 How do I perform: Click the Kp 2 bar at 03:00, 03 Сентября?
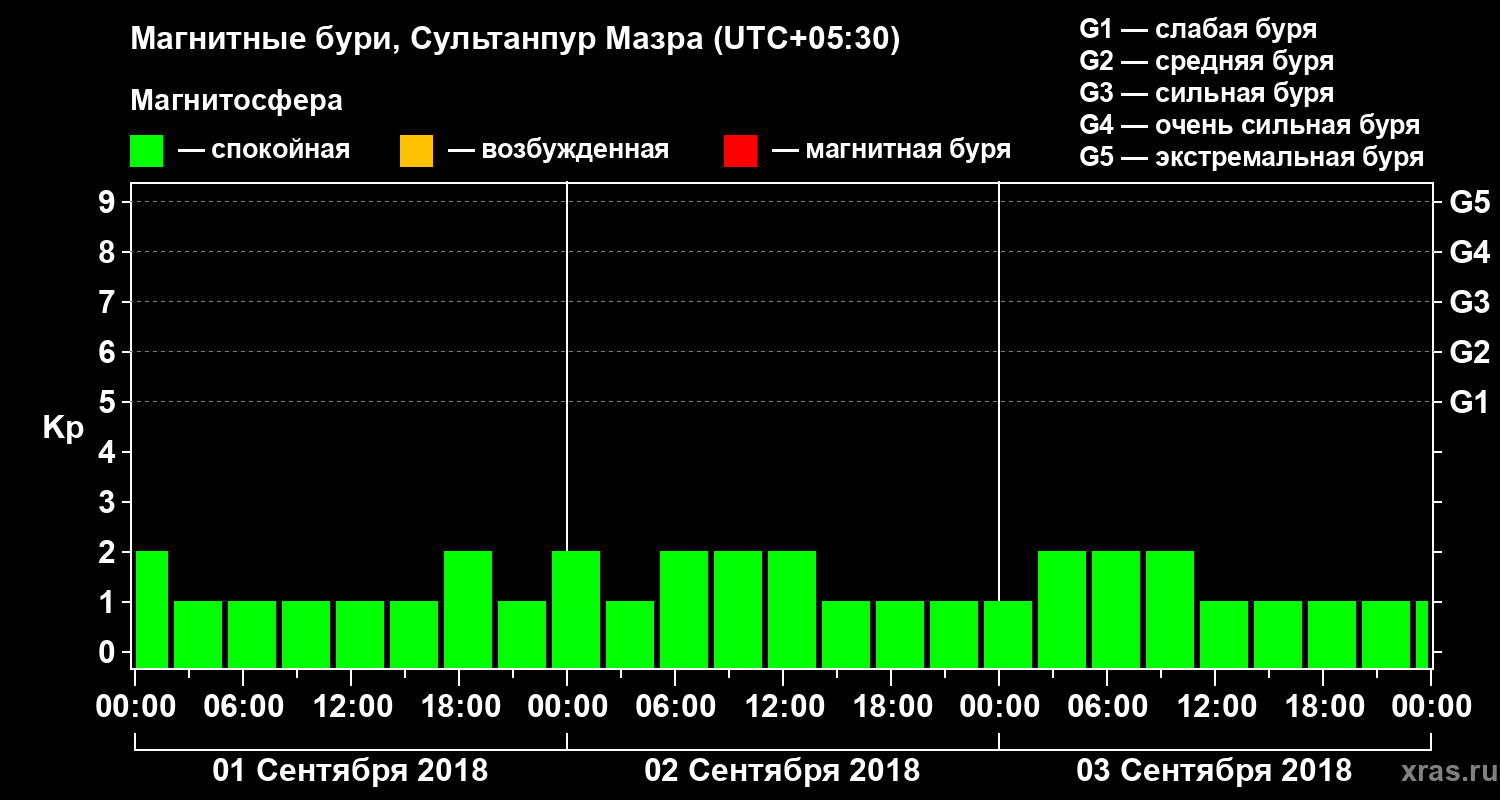[x=1062, y=609]
